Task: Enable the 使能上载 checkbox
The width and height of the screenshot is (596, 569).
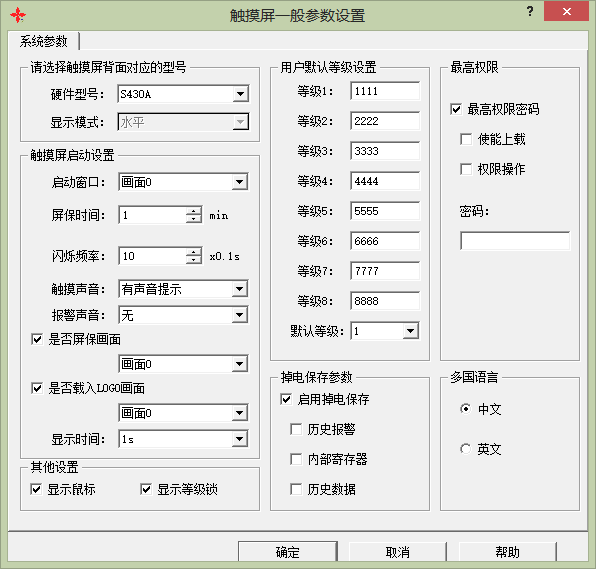Action: [x=466, y=139]
